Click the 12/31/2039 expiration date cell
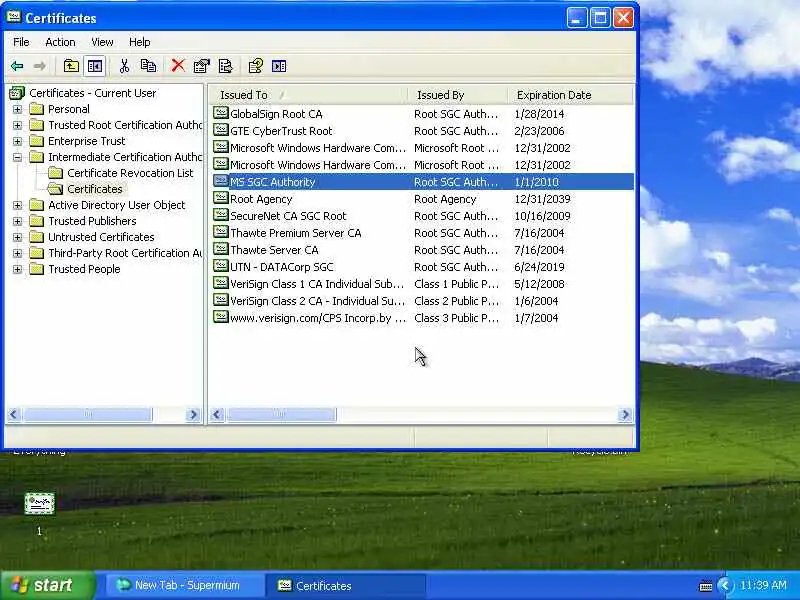The image size is (800, 600). coord(542,199)
